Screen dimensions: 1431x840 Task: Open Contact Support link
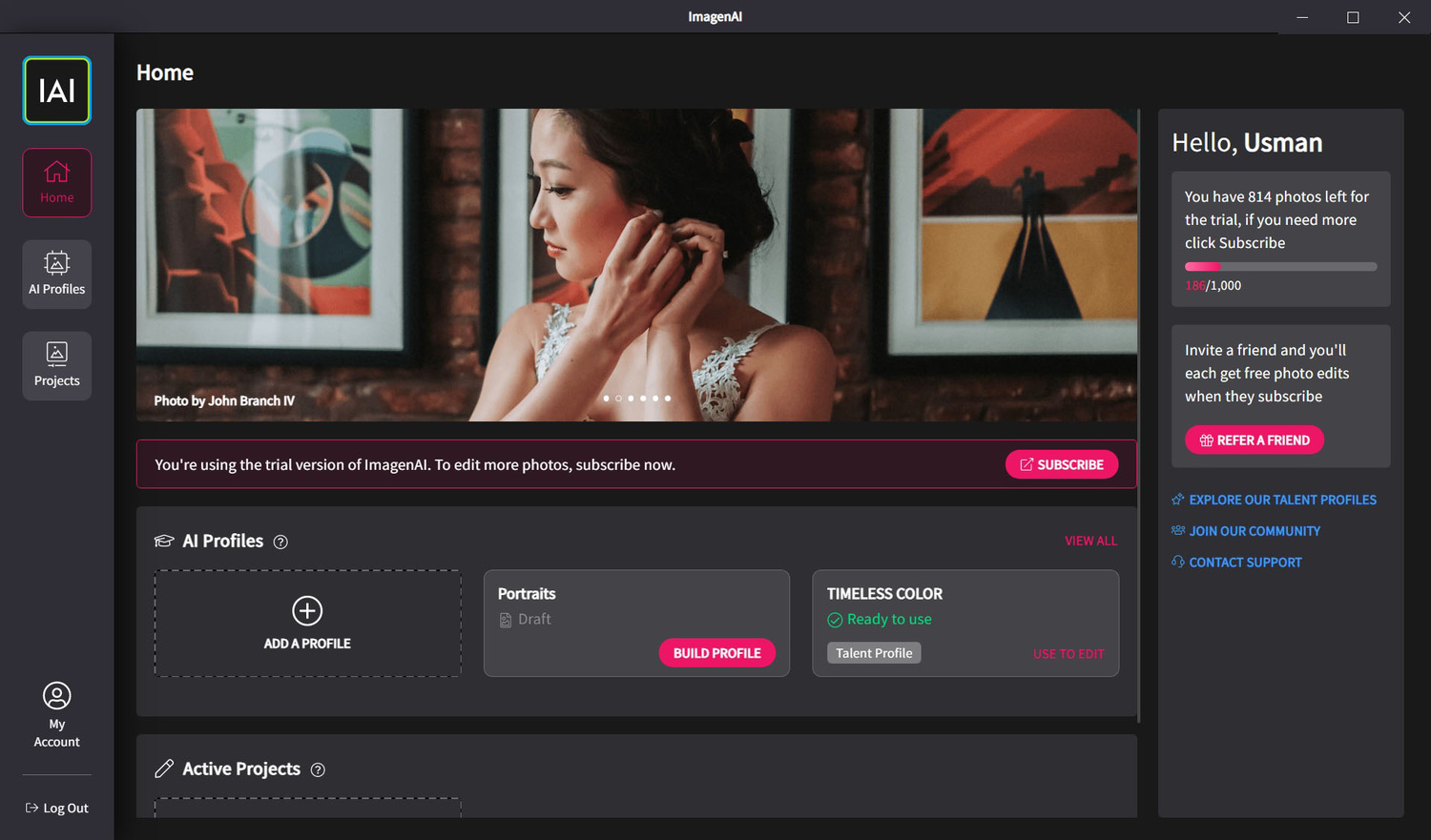pyautogui.click(x=1236, y=563)
